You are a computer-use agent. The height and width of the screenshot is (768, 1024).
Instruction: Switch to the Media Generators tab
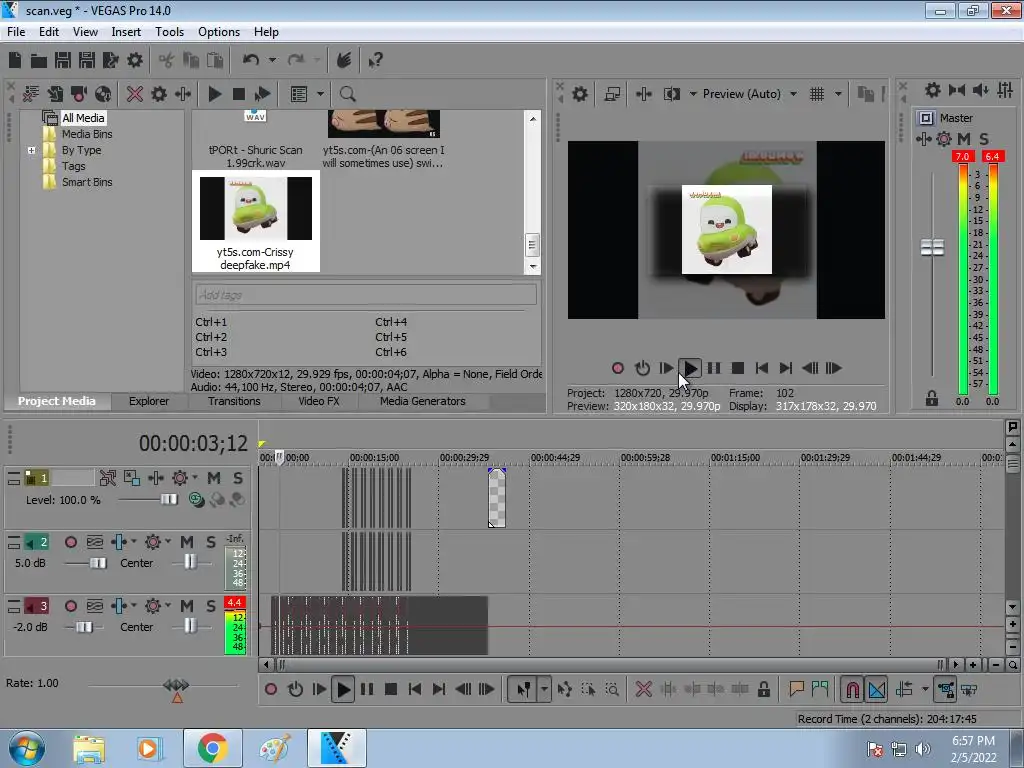point(423,401)
